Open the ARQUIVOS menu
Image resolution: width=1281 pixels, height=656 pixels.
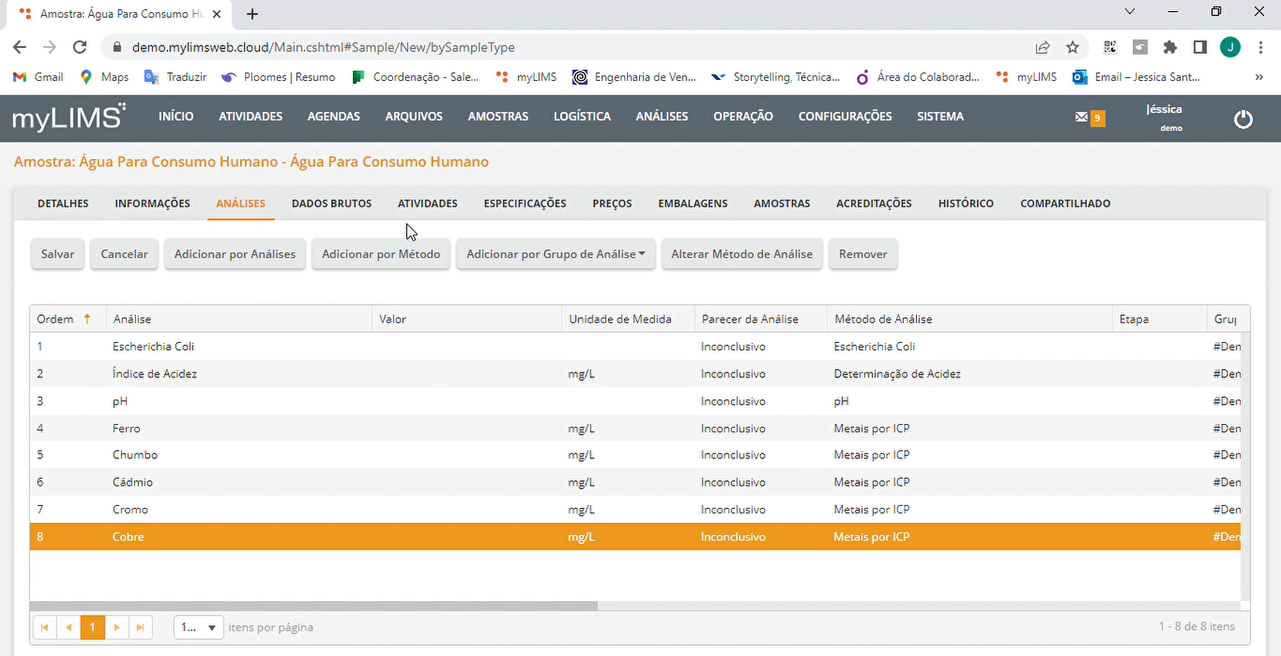[414, 117]
